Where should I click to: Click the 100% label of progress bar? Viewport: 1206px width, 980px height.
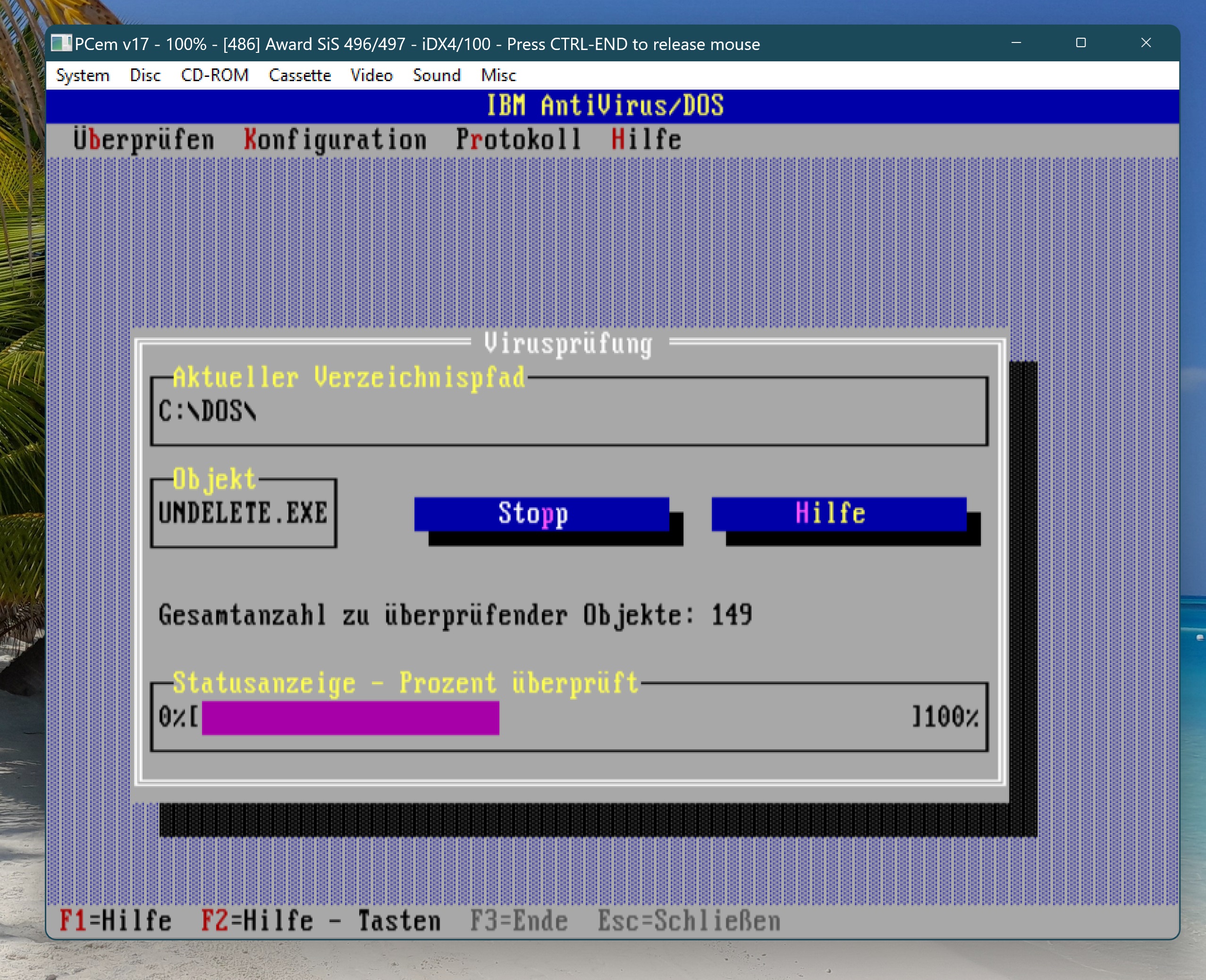click(952, 717)
